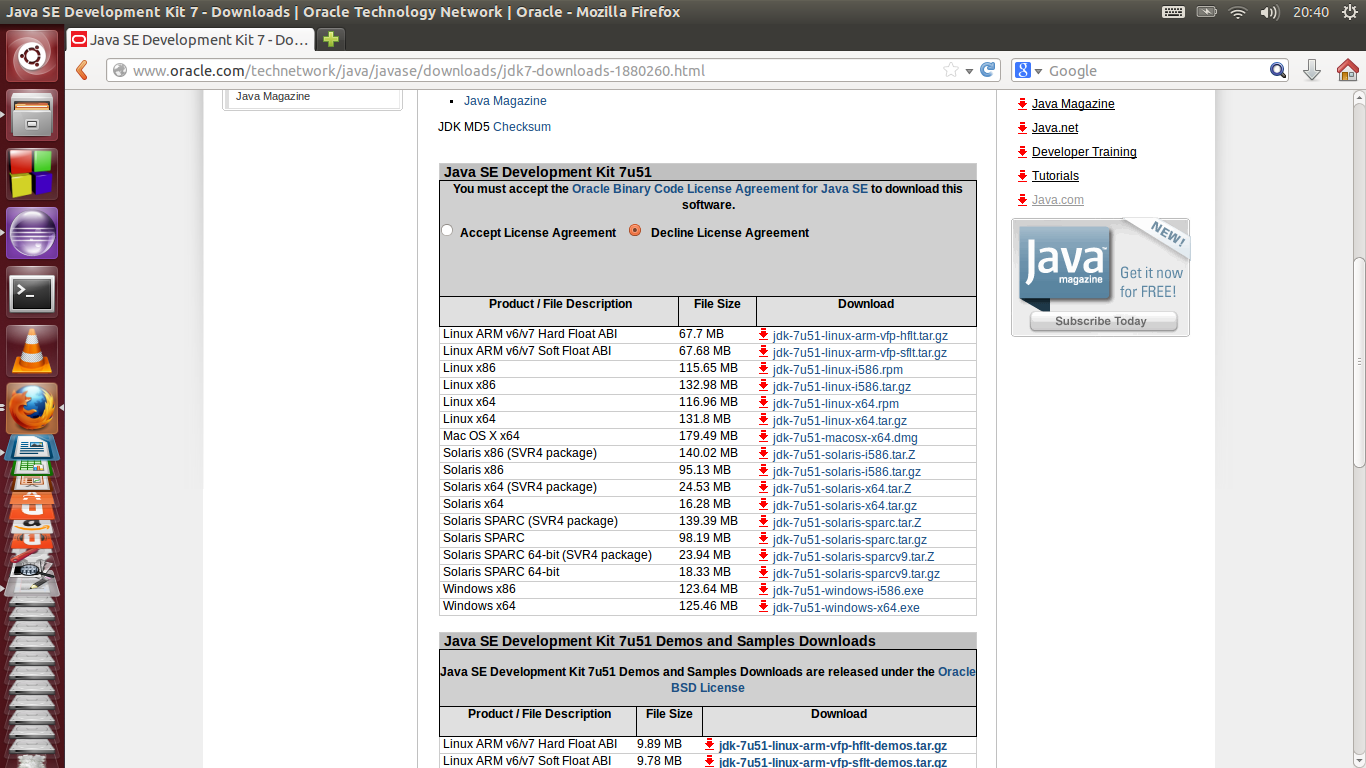Download jdk-7u51-solaris-x64.tar.gz
This screenshot has height=768, width=1366.
[845, 506]
